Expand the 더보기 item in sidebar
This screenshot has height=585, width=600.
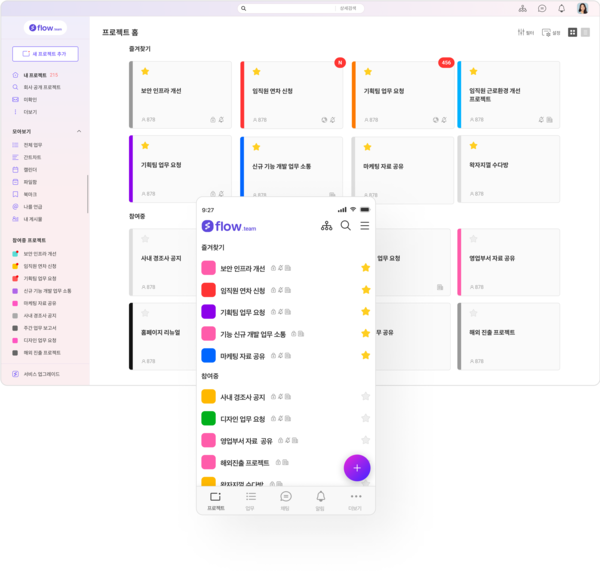[30, 111]
